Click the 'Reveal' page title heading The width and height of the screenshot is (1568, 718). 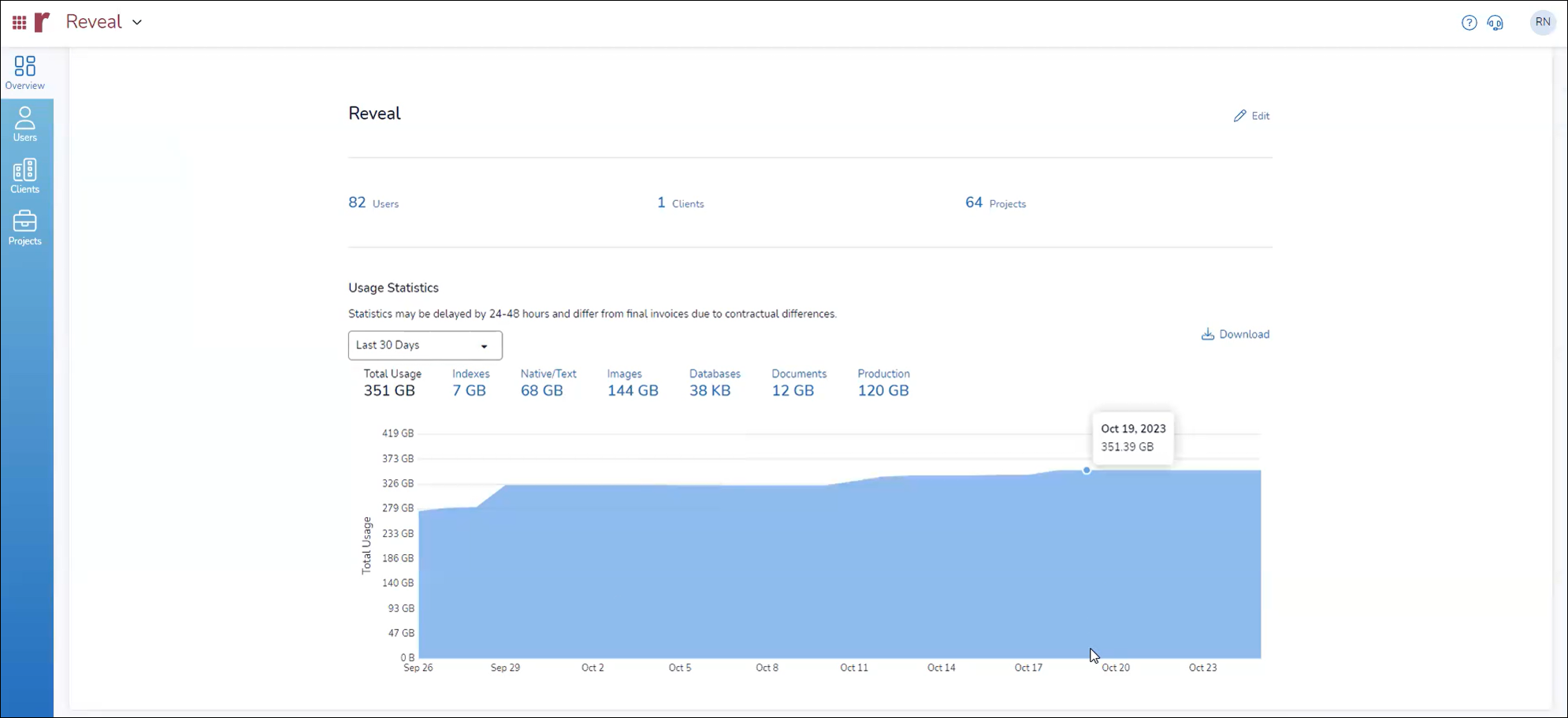pos(374,113)
